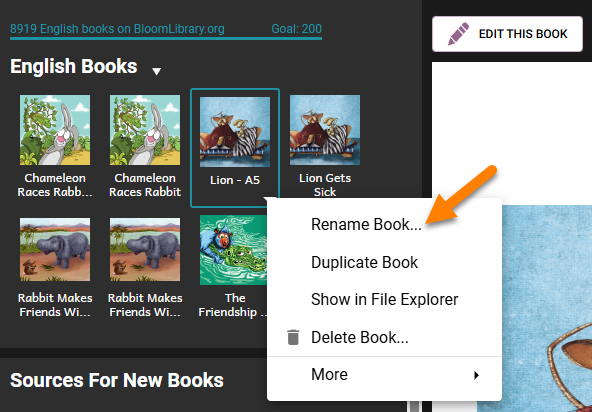Click the pencil icon on Edit This Book
The height and width of the screenshot is (412, 592).
point(458,34)
